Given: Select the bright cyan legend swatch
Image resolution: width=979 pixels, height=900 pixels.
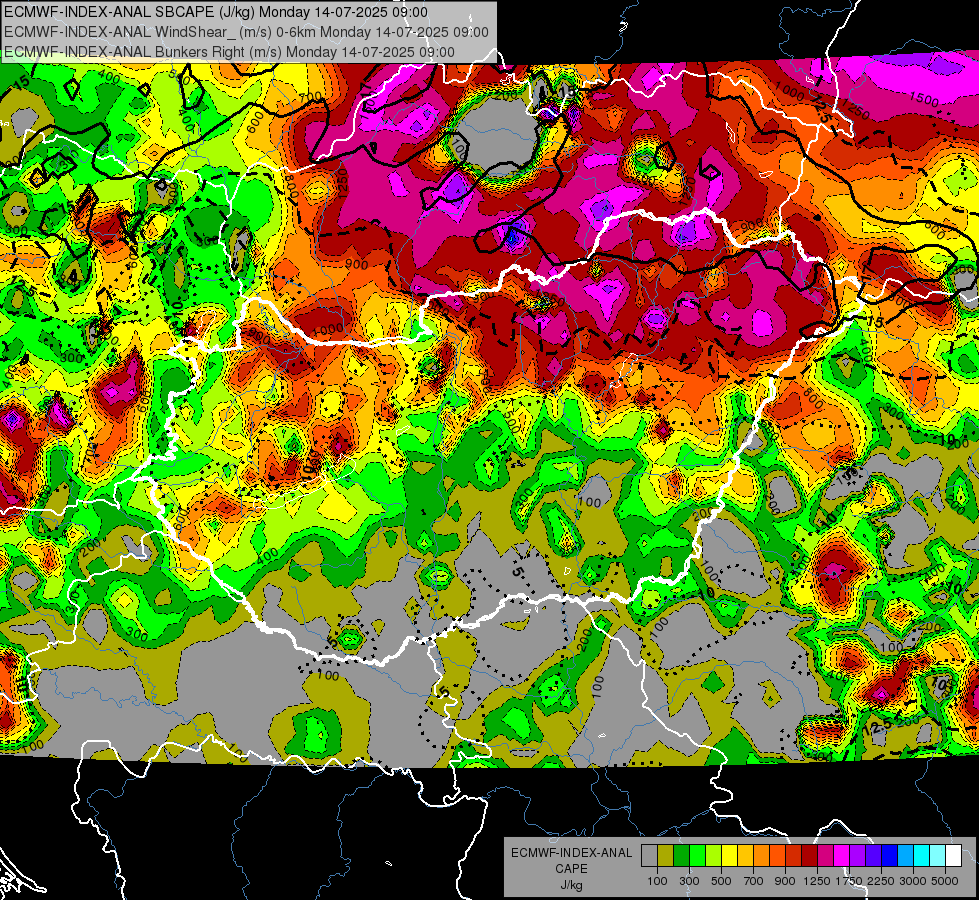Looking at the screenshot, I should [922, 856].
